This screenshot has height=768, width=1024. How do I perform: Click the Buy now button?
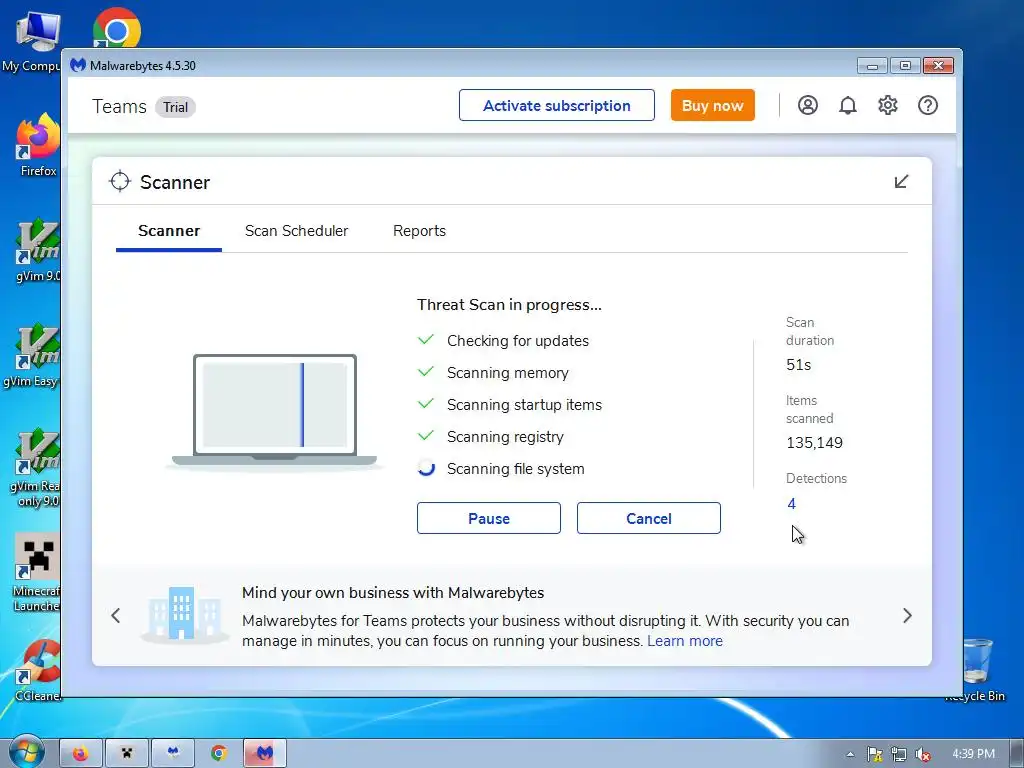(x=712, y=105)
